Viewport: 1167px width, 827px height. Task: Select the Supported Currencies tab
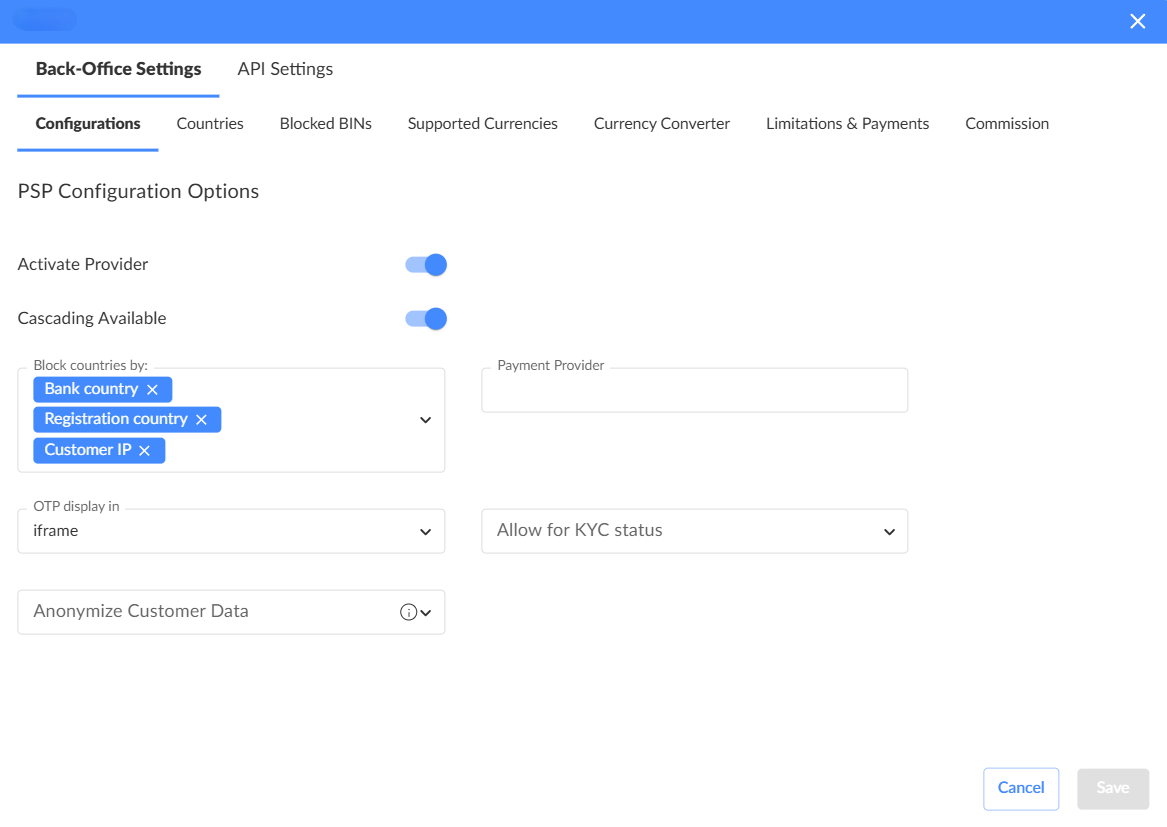coord(482,124)
